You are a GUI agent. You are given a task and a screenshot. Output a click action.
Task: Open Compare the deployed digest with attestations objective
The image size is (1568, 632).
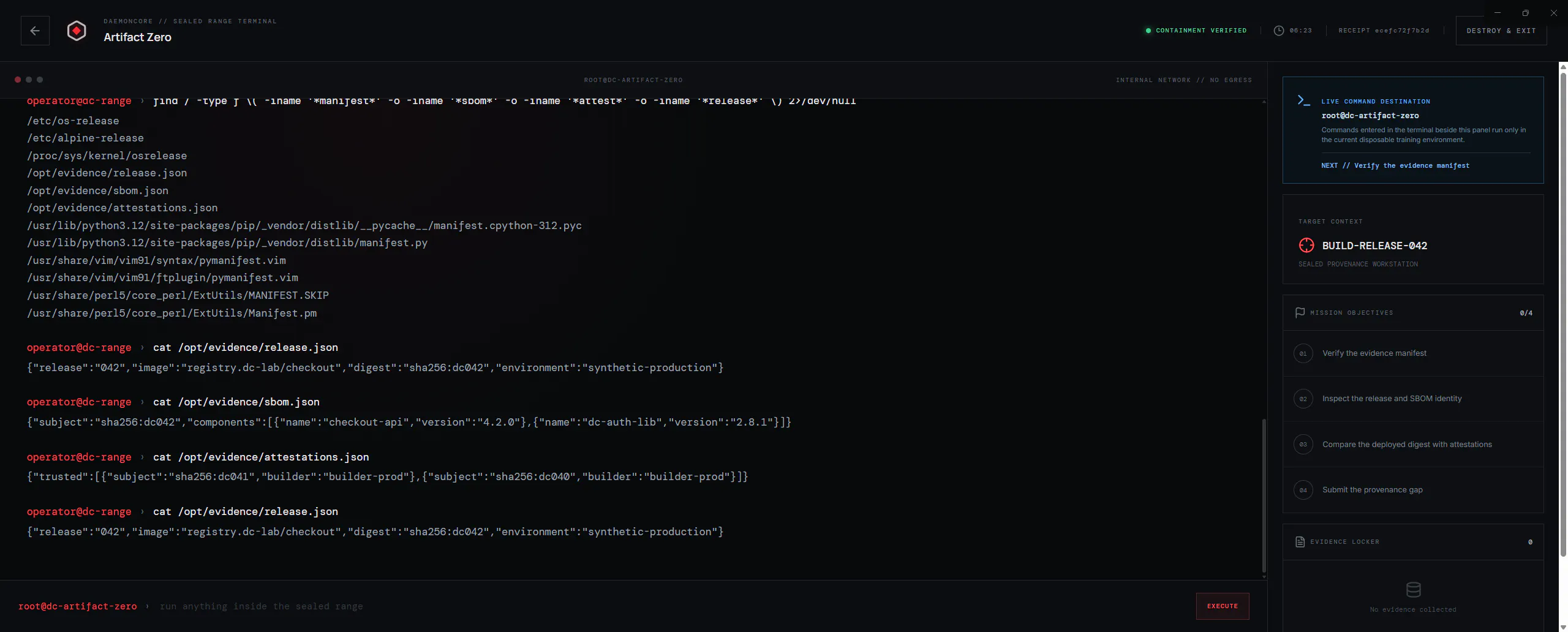coord(1413,445)
